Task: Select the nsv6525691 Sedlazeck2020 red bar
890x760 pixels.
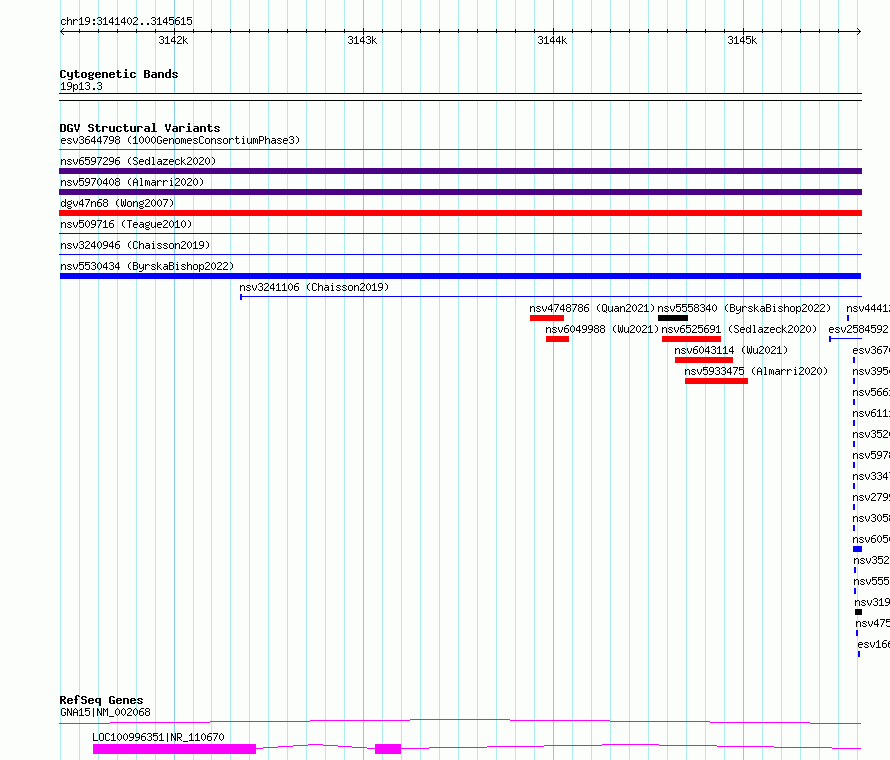Action: pyautogui.click(x=691, y=339)
